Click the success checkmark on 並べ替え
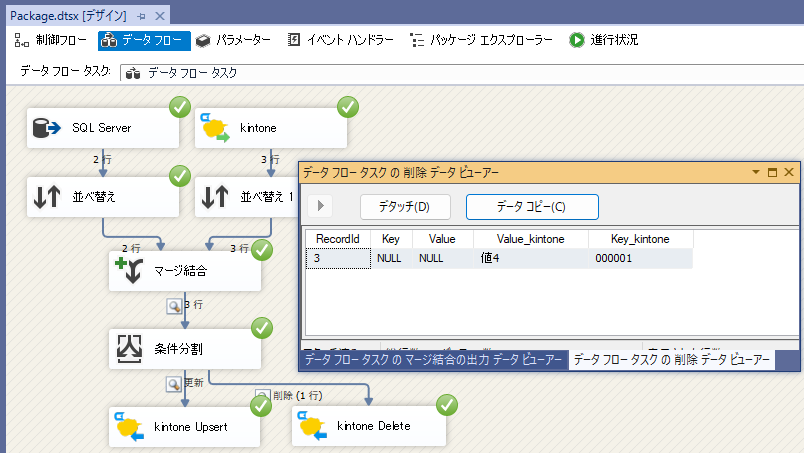This screenshot has height=453, width=804. 180,176
